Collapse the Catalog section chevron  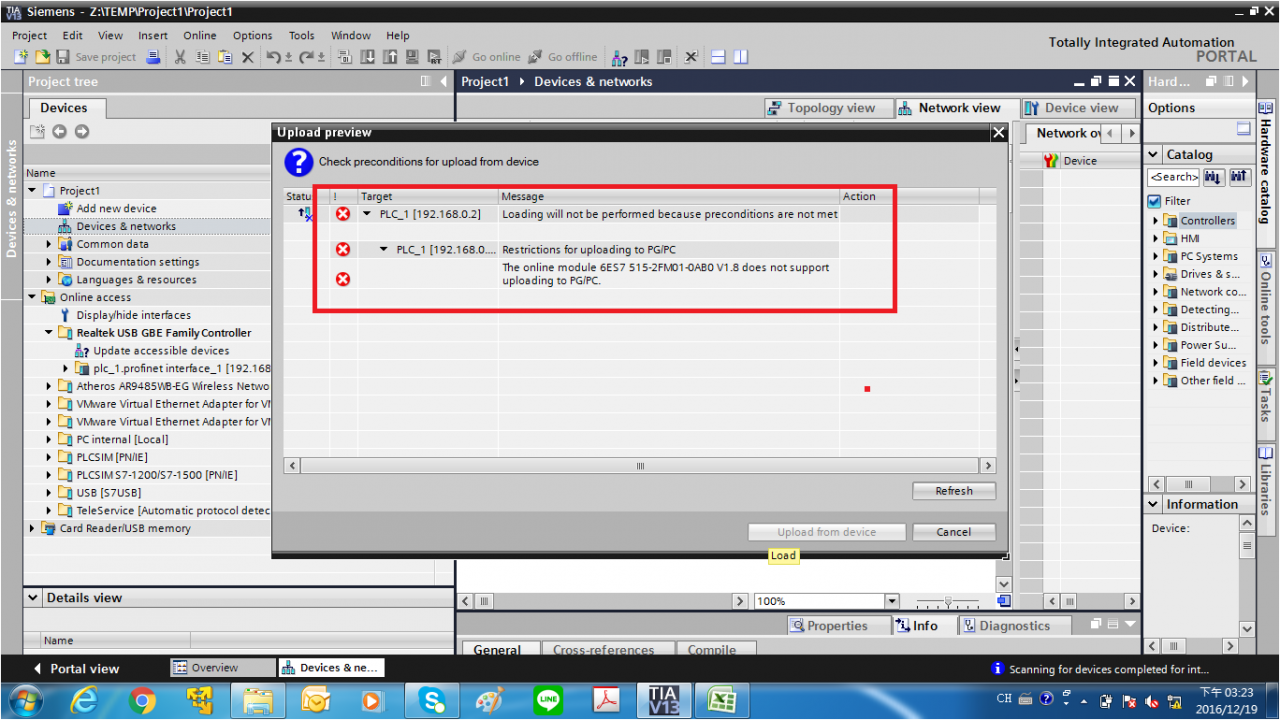tap(1154, 155)
